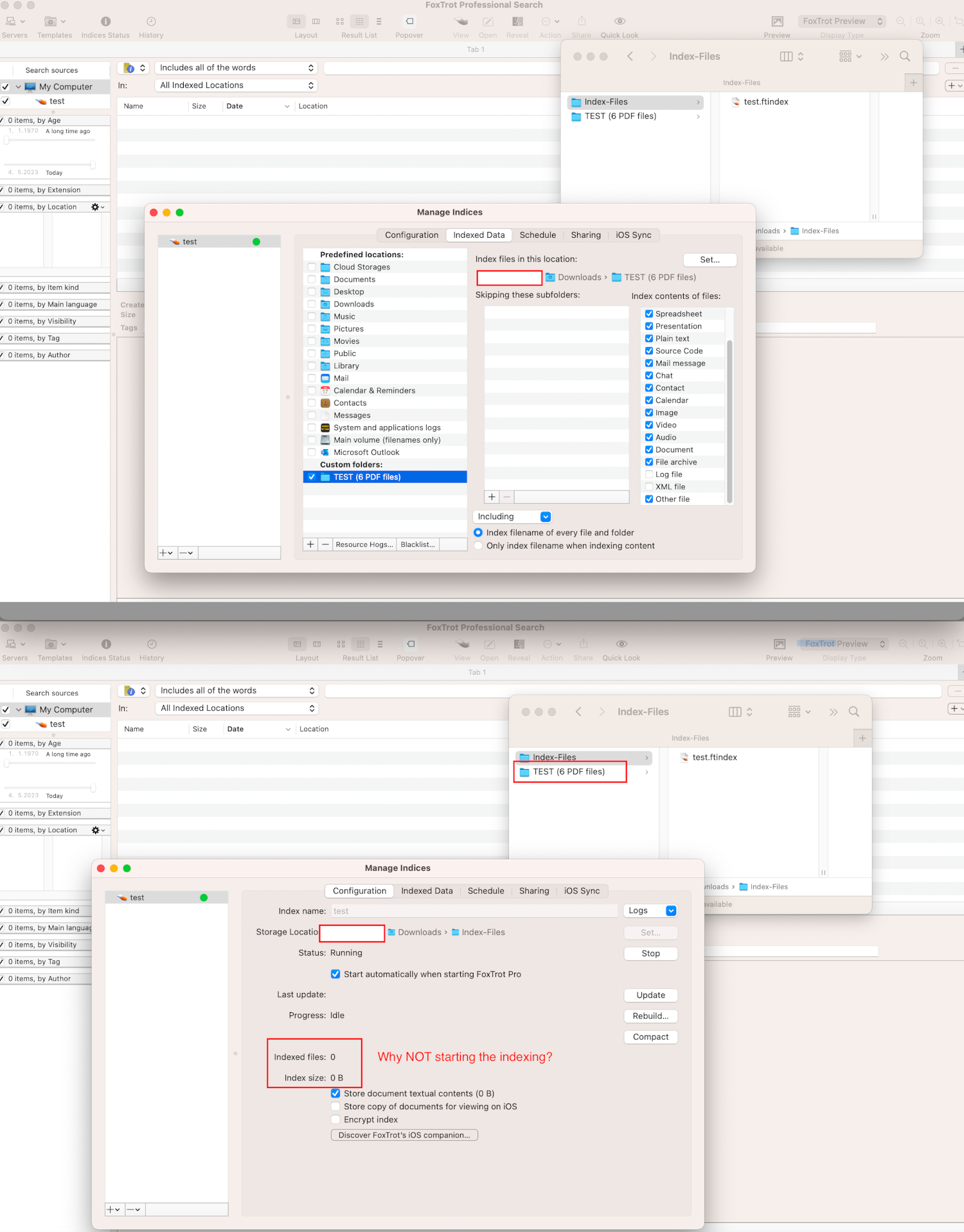Click the Microsoft Outlook icon in locations list
The height and width of the screenshot is (1232, 964).
pyautogui.click(x=325, y=452)
